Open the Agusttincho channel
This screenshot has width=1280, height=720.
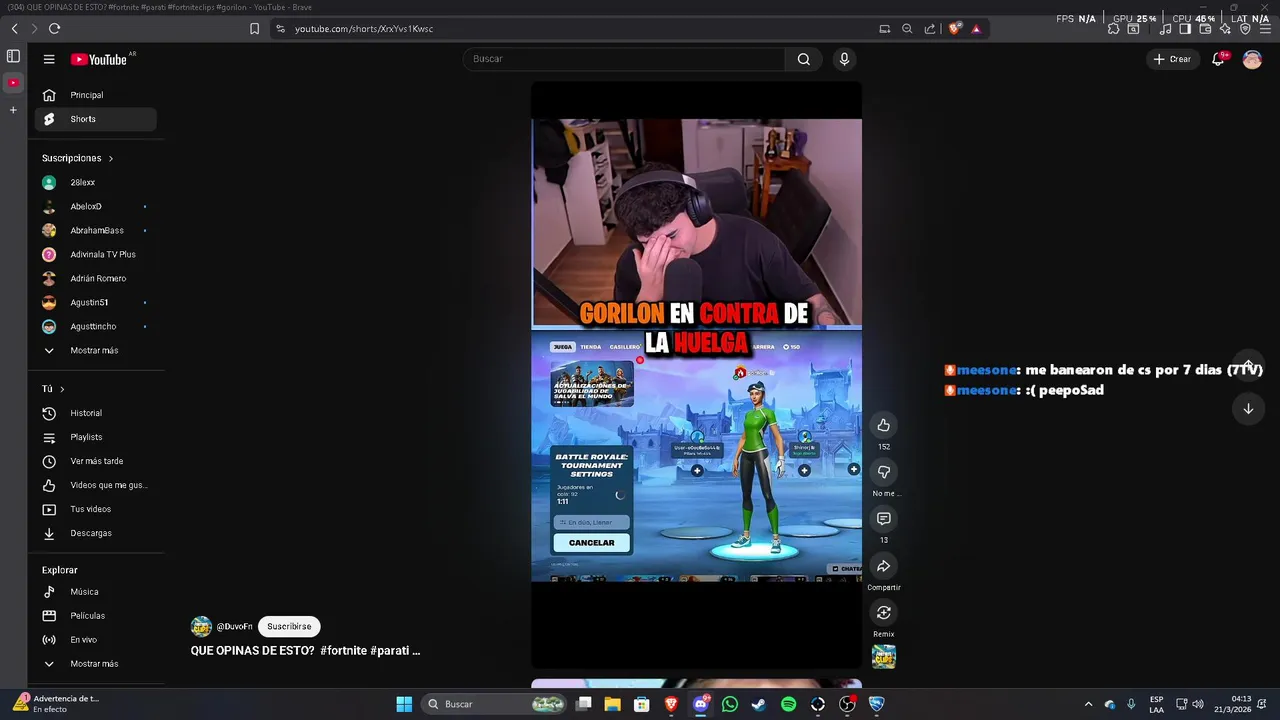96,327
